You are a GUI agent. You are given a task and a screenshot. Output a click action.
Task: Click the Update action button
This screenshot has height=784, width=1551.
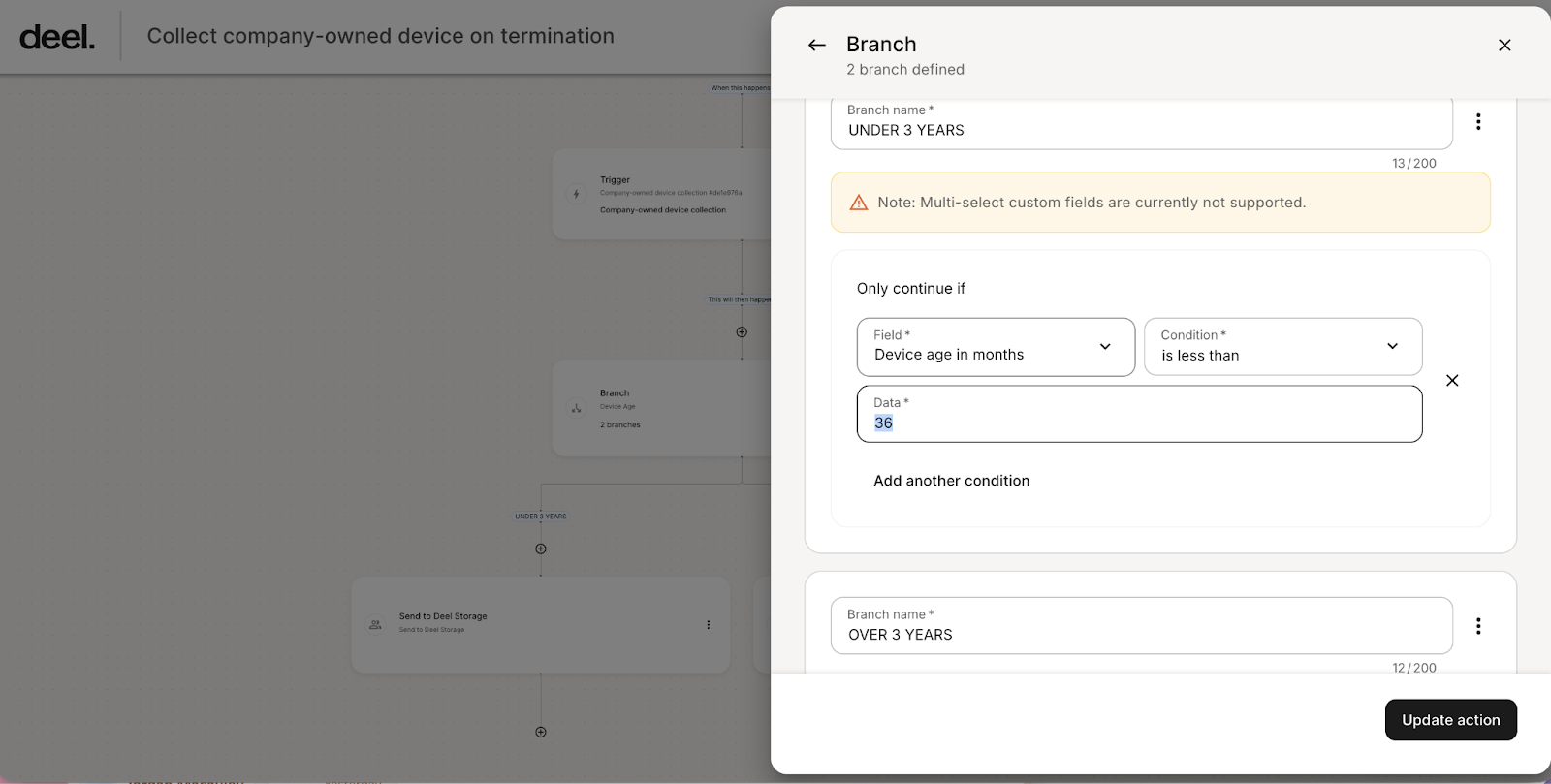pyautogui.click(x=1450, y=720)
